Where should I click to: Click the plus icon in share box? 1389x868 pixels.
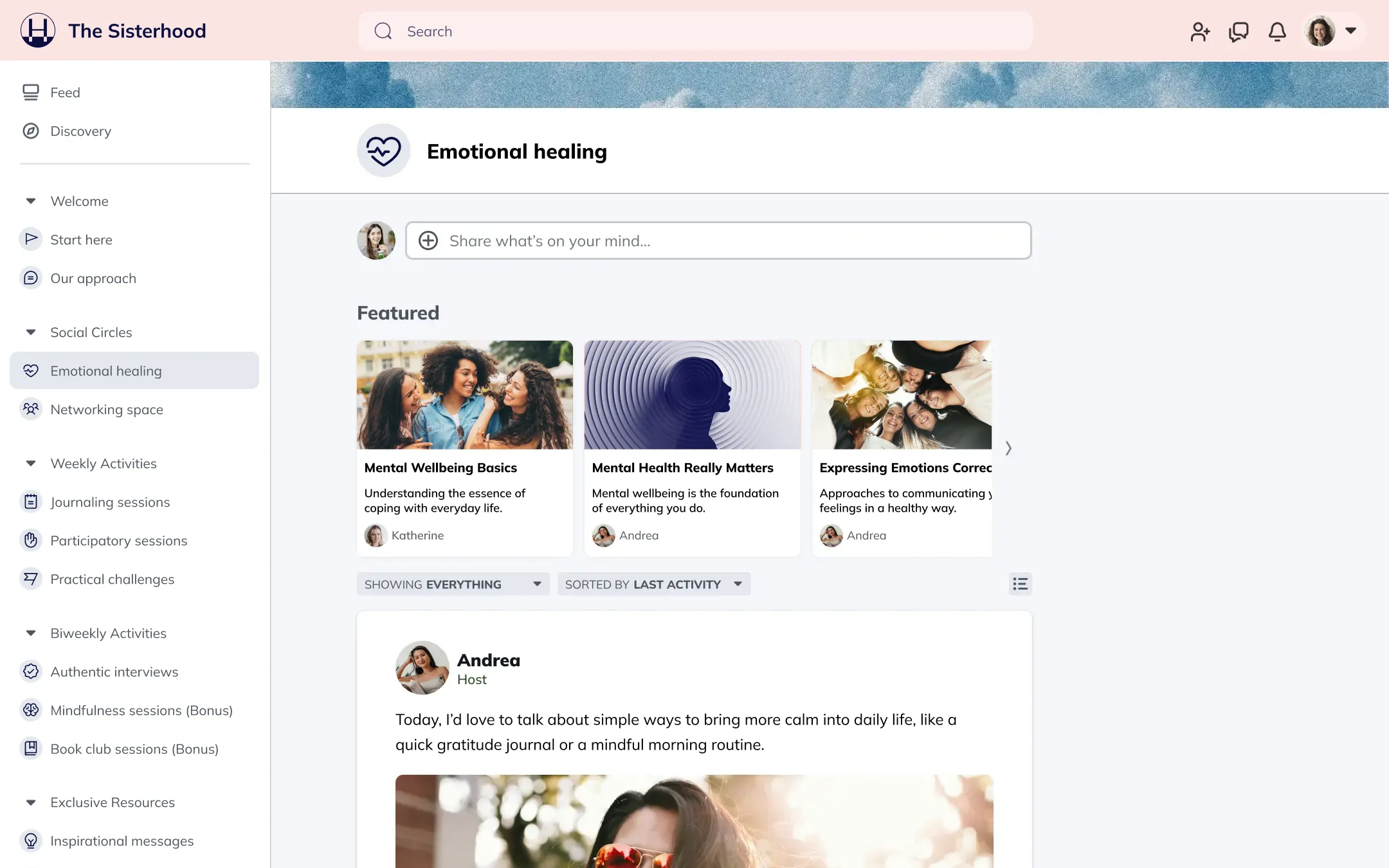tap(428, 240)
